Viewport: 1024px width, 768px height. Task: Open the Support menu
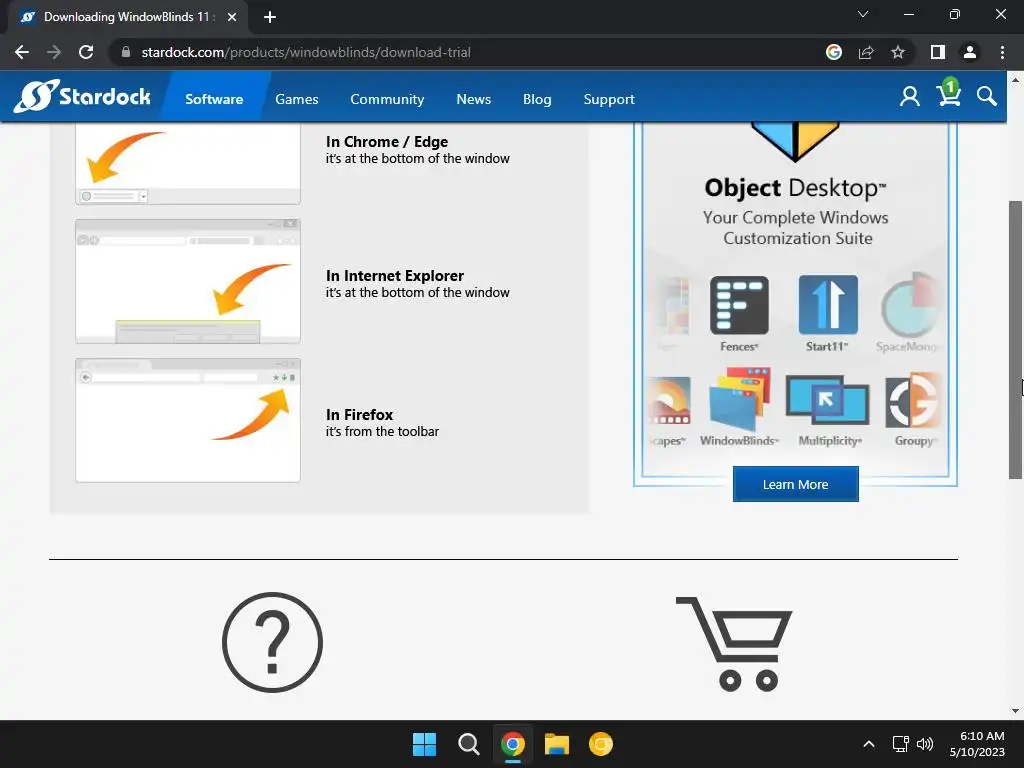609,99
